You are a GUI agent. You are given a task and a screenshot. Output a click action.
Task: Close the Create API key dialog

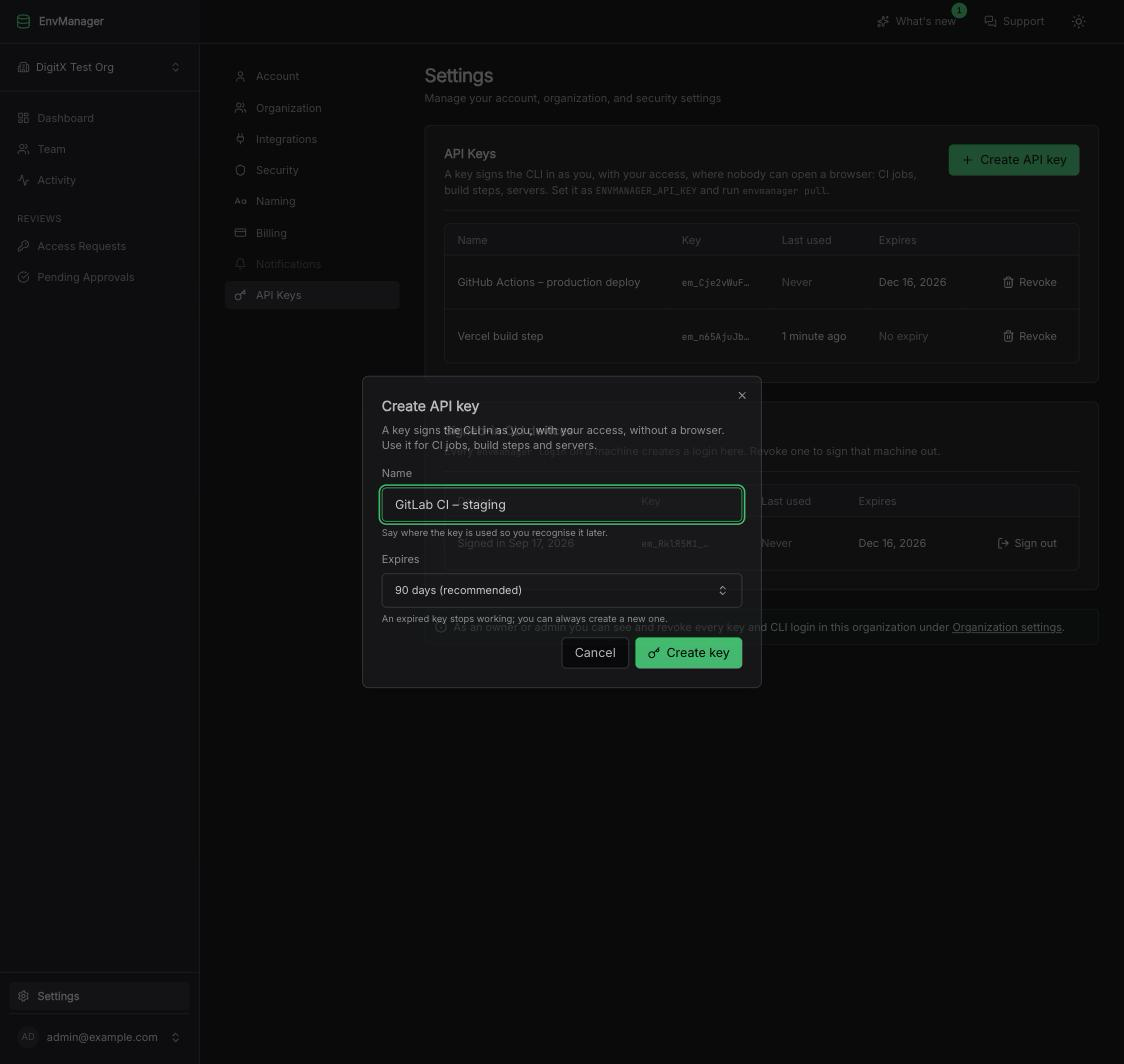coord(742,395)
